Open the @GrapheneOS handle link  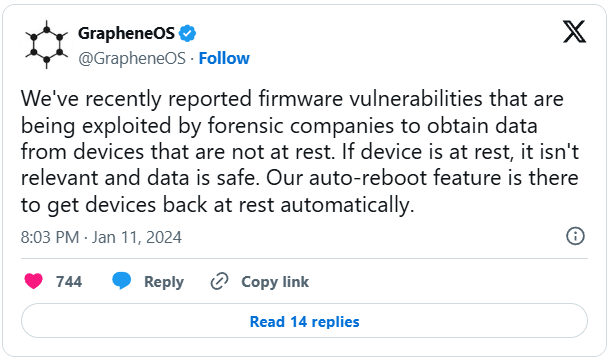click(x=132, y=58)
